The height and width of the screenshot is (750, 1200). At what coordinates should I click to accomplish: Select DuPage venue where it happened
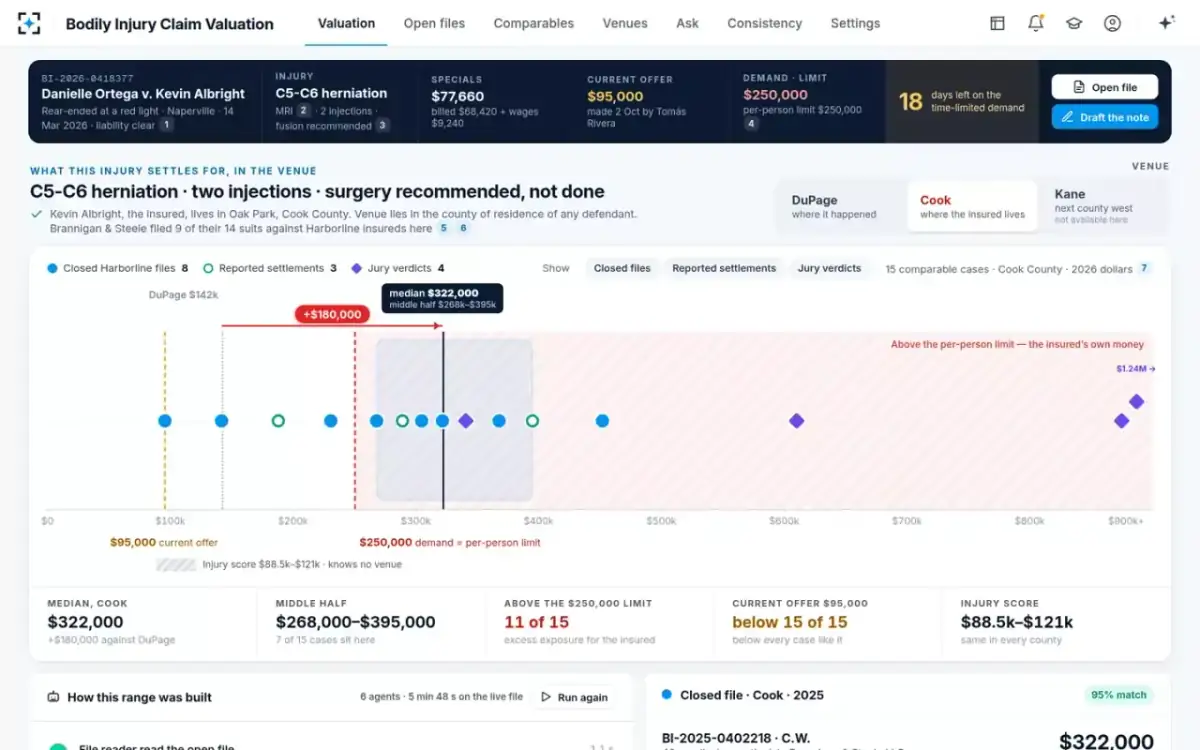pos(842,206)
